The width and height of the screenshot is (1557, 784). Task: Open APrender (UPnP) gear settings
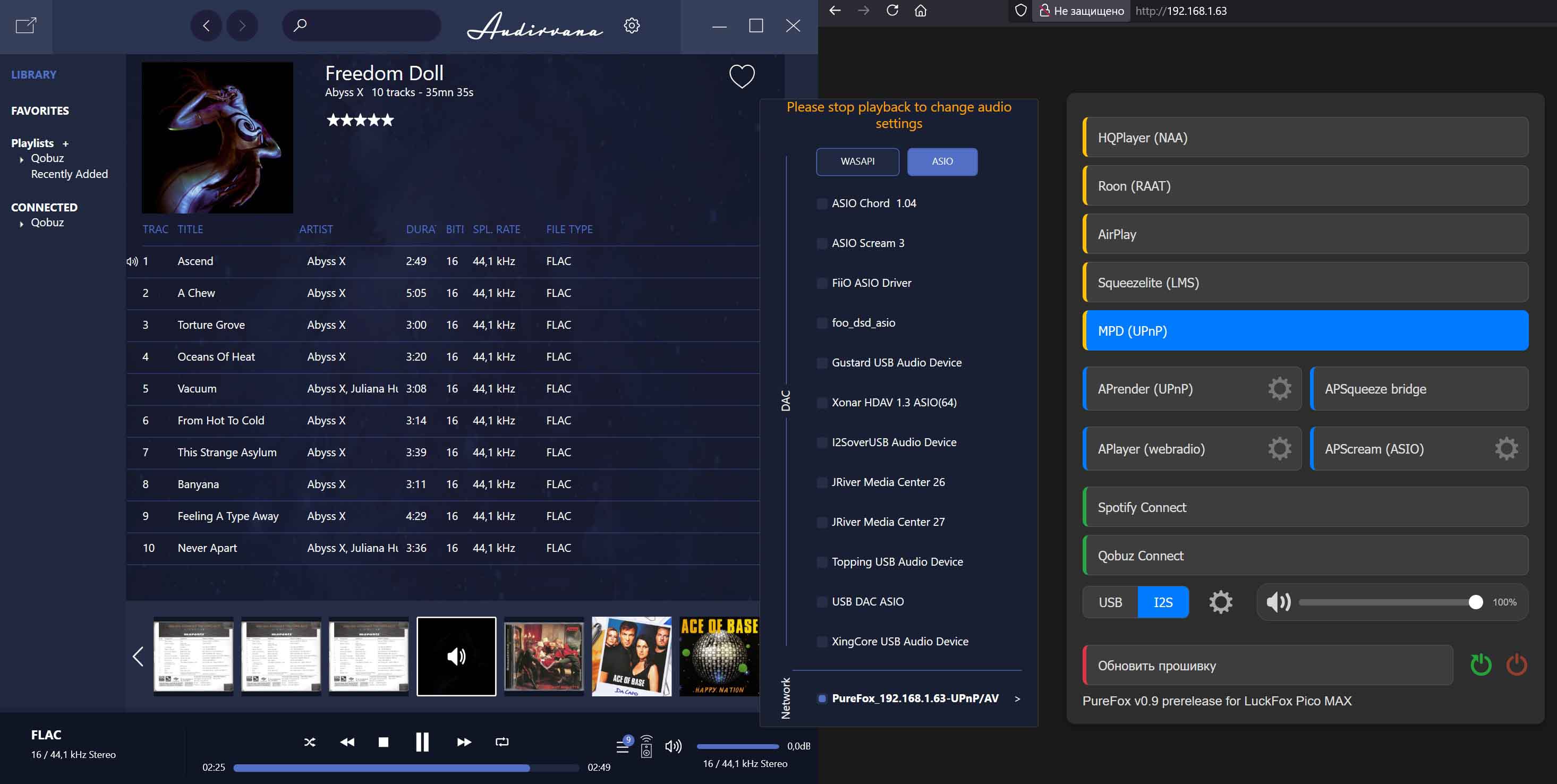point(1279,389)
